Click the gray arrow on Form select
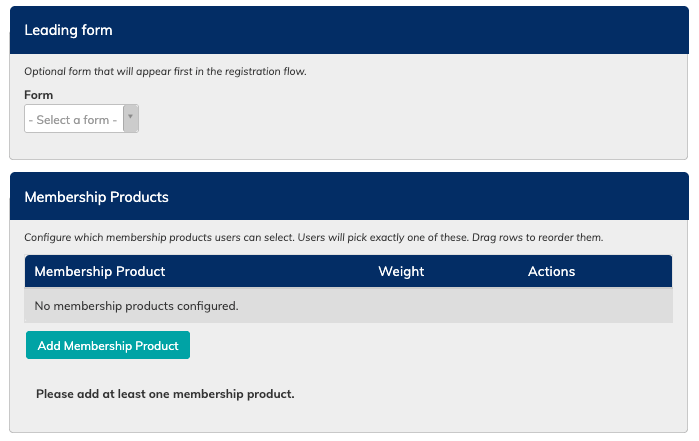Image resolution: width=699 pixels, height=441 pixels. point(131,119)
